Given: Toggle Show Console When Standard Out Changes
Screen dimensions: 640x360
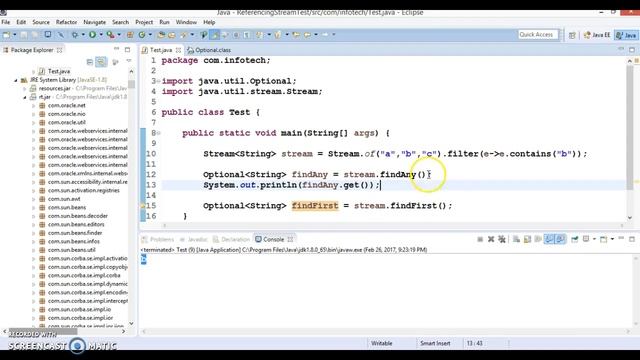Looking at the screenshot, I should point(549,239).
